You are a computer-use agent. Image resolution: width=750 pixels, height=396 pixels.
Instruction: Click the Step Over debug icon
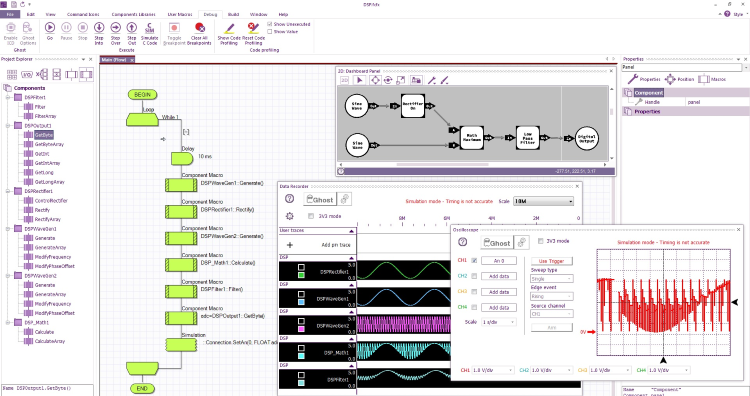click(115, 28)
